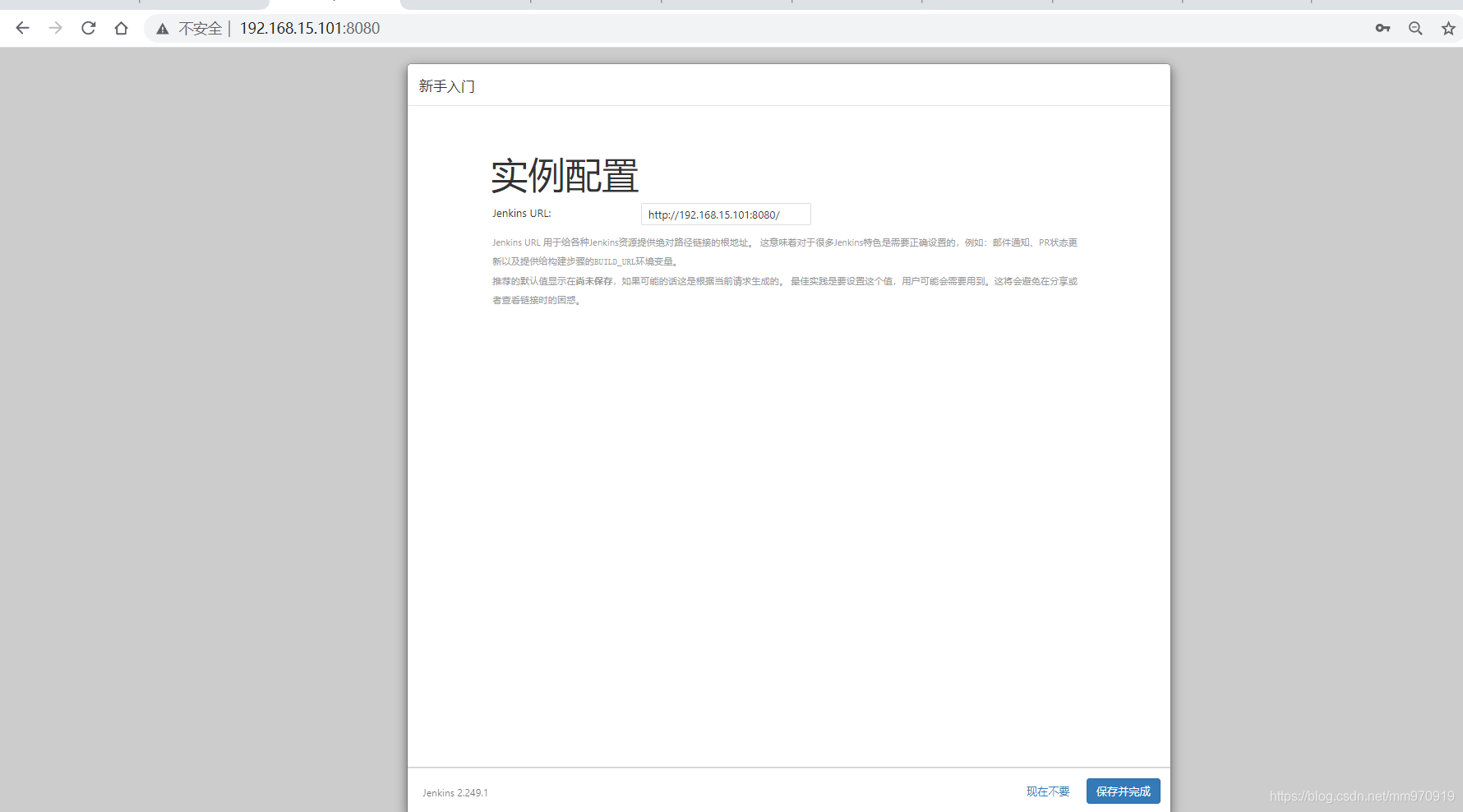Viewport: 1463px width, 812px height.
Task: Reload the page with the refresh icon
Action: pos(88,28)
